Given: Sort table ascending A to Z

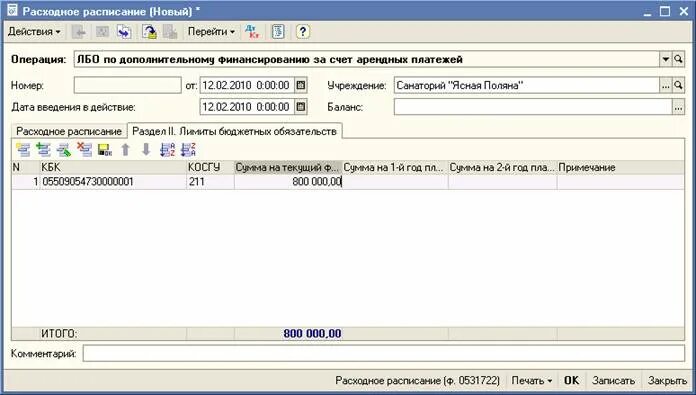Looking at the screenshot, I should coord(167,150).
